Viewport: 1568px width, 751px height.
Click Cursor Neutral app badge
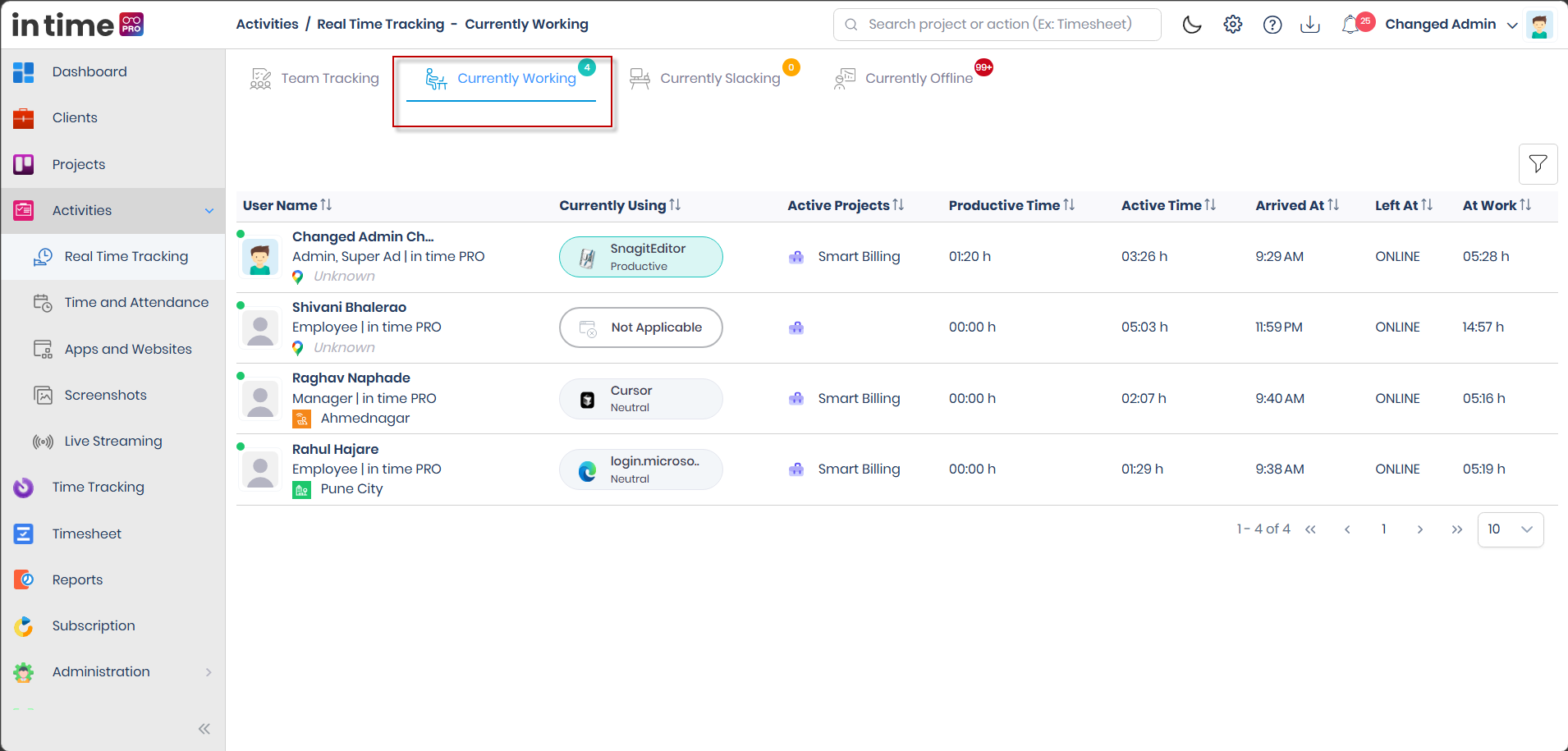640,399
